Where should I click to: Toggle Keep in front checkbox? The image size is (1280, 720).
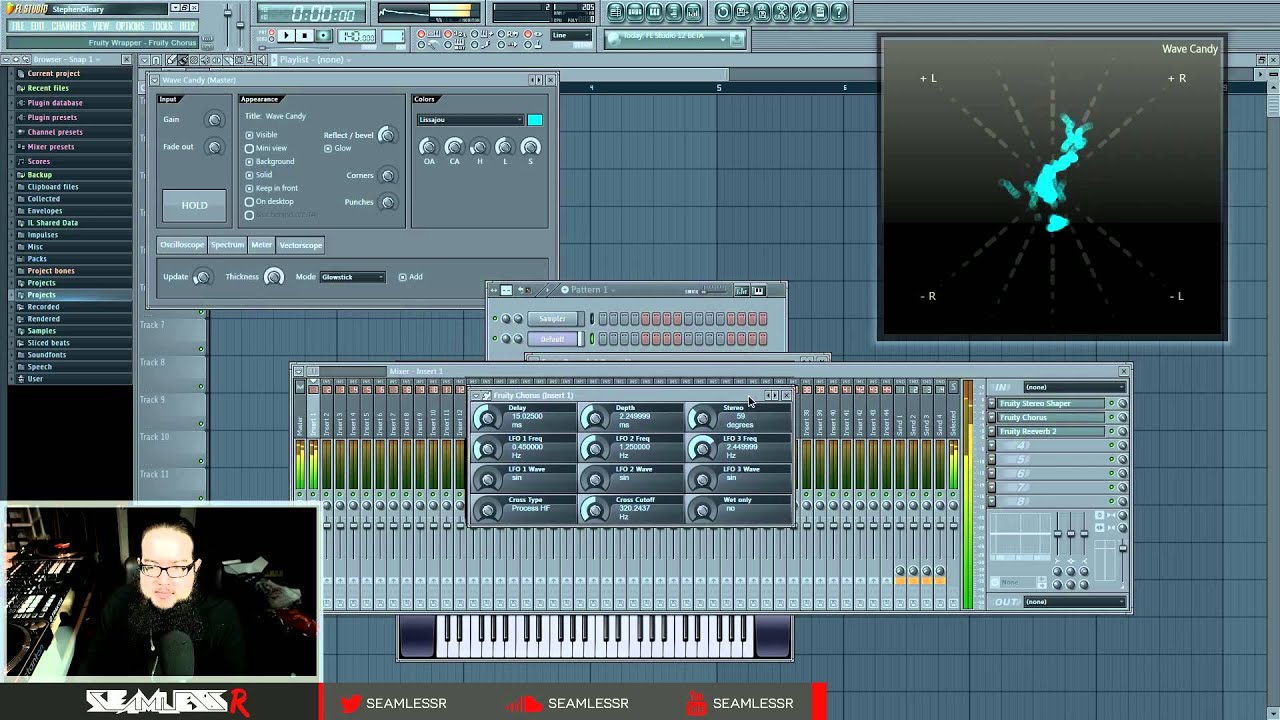pyautogui.click(x=249, y=188)
